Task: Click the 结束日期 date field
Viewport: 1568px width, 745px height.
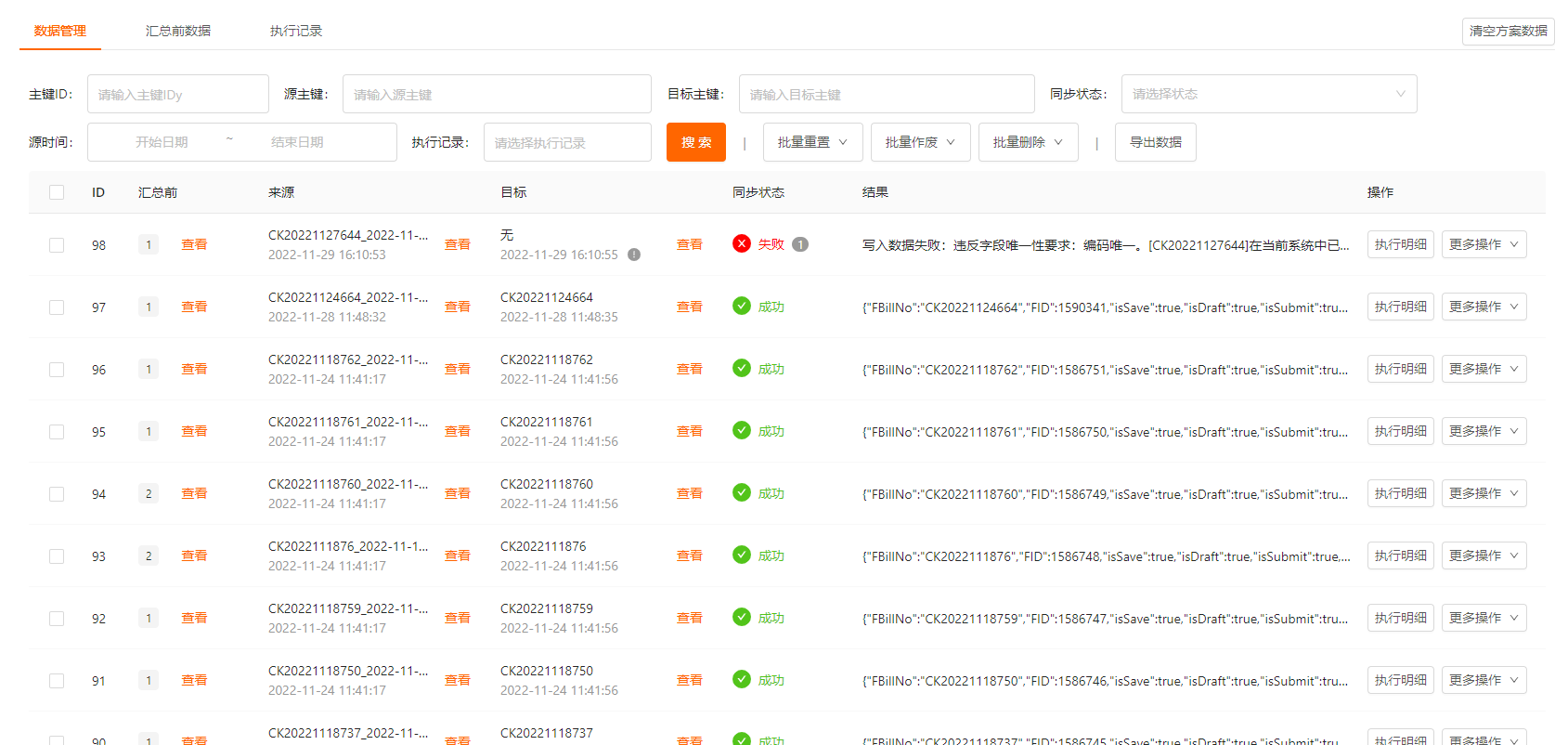Action: [297, 142]
